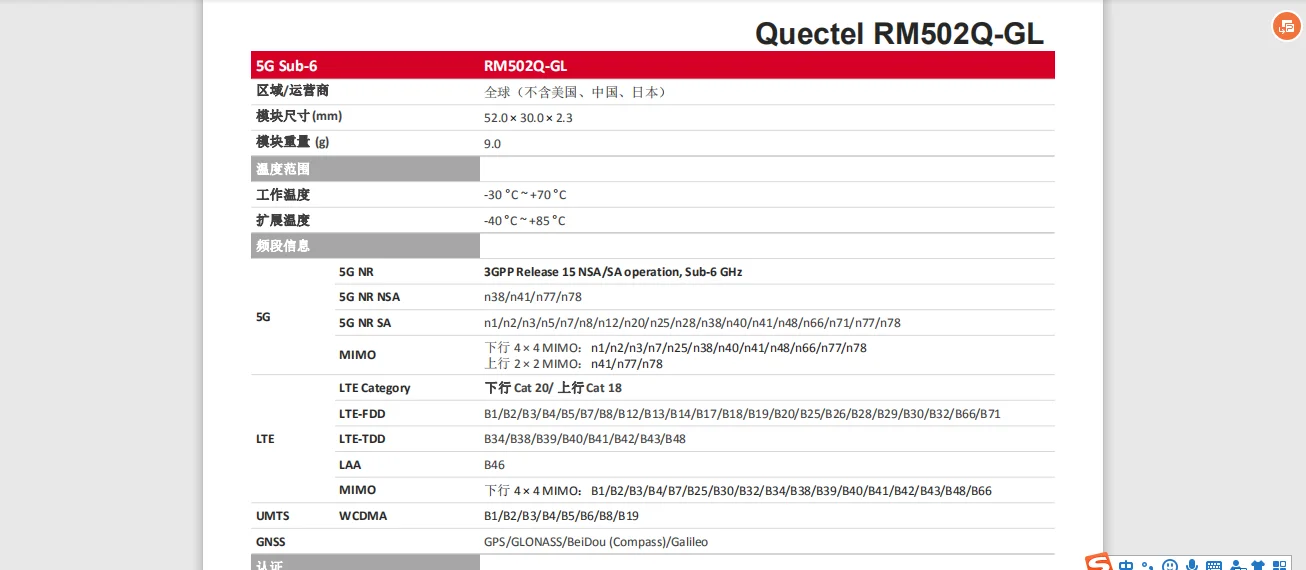The height and width of the screenshot is (570, 1306).
Task: Click the WCDMA bands B1/B2/B3/B4/B5/B6/B8/B19
Action: 561,516
